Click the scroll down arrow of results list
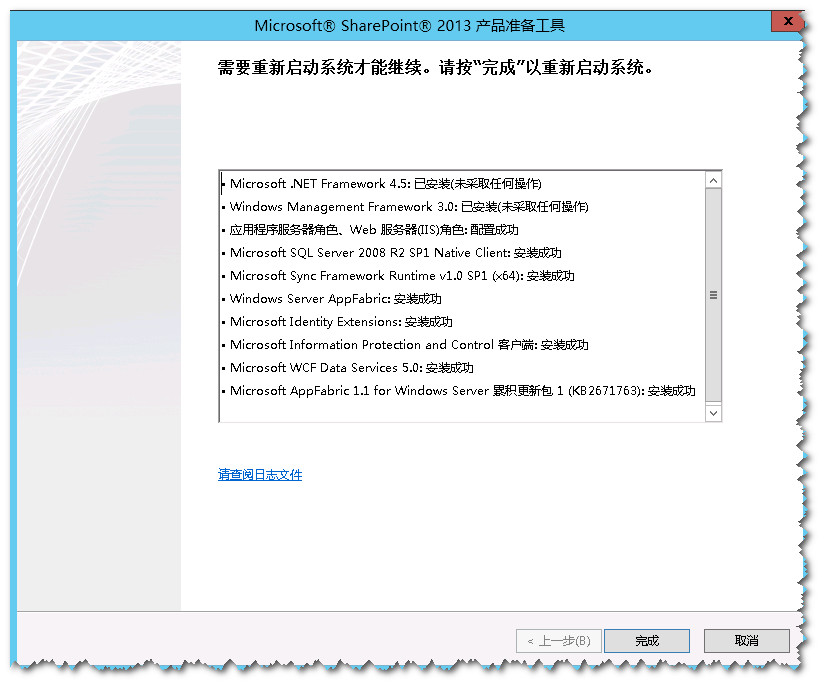The width and height of the screenshot is (825, 687). tap(713, 412)
